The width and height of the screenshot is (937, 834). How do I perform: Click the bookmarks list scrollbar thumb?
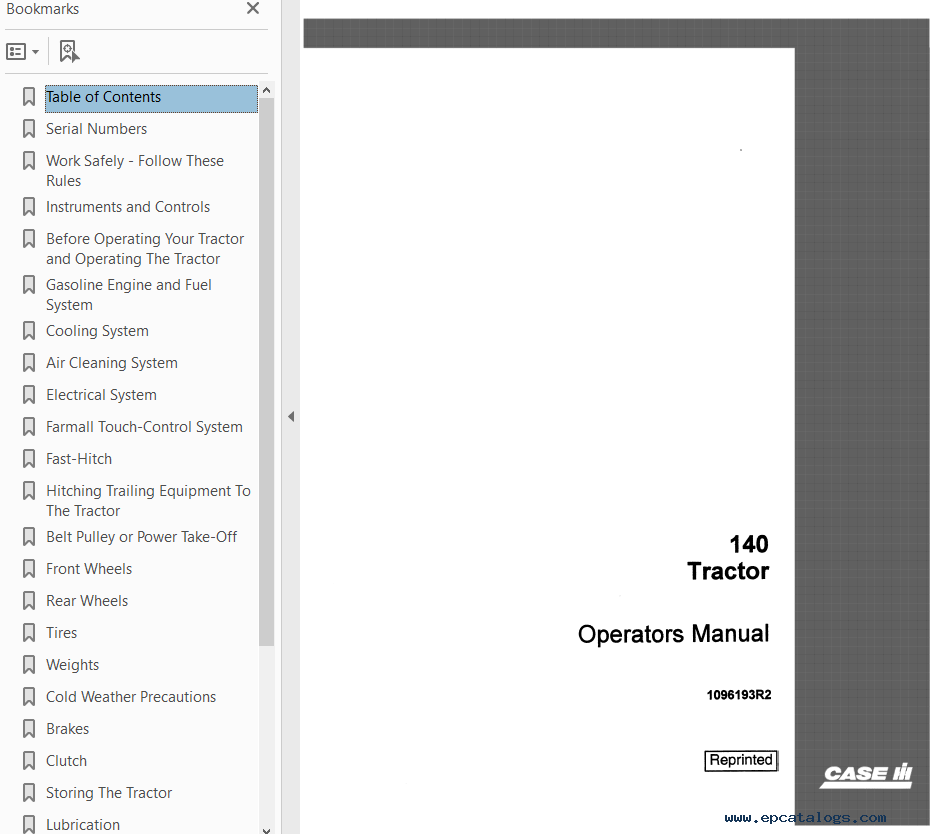click(x=267, y=372)
